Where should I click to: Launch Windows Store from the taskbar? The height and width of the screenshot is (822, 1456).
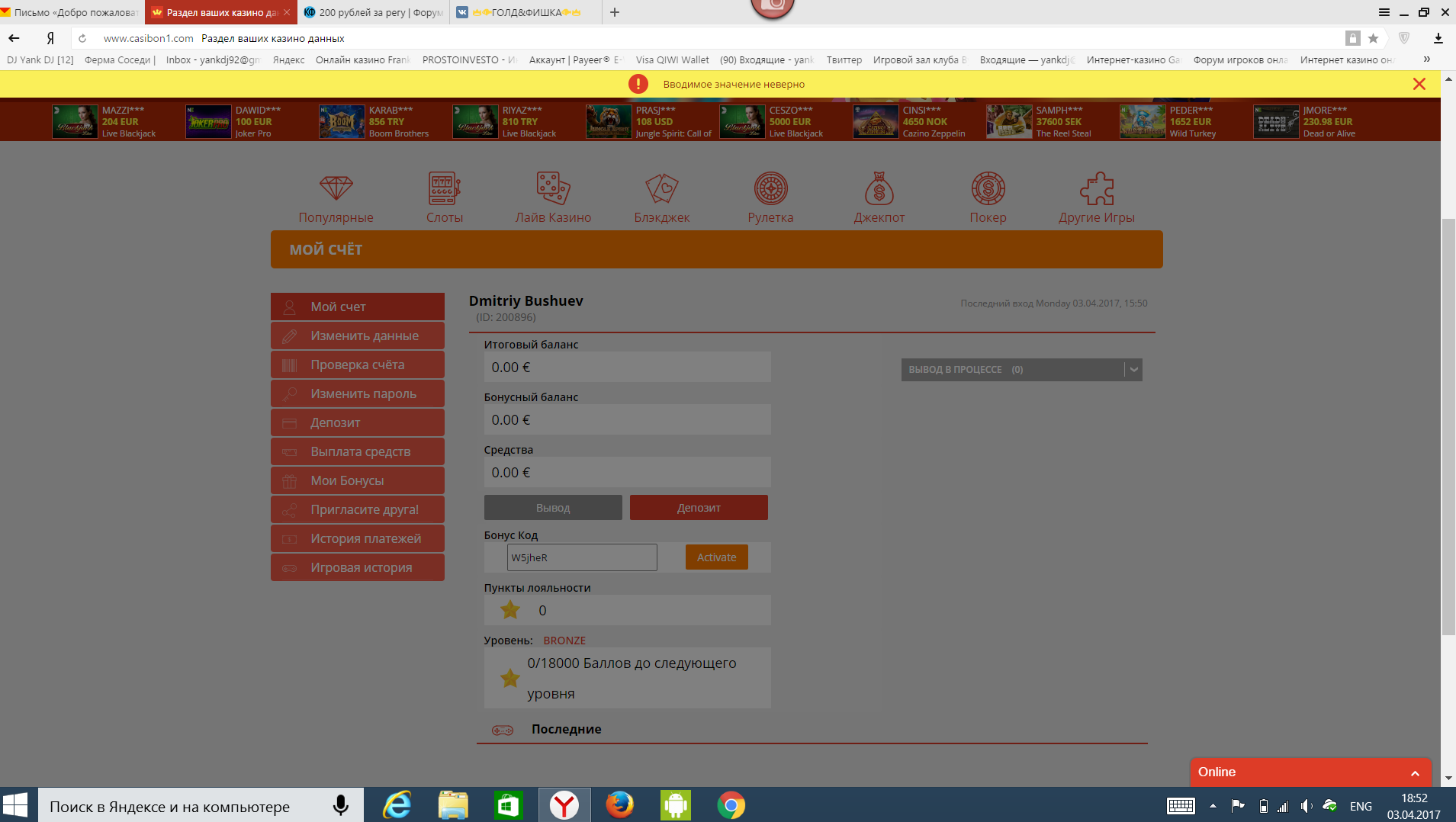pyautogui.click(x=508, y=805)
